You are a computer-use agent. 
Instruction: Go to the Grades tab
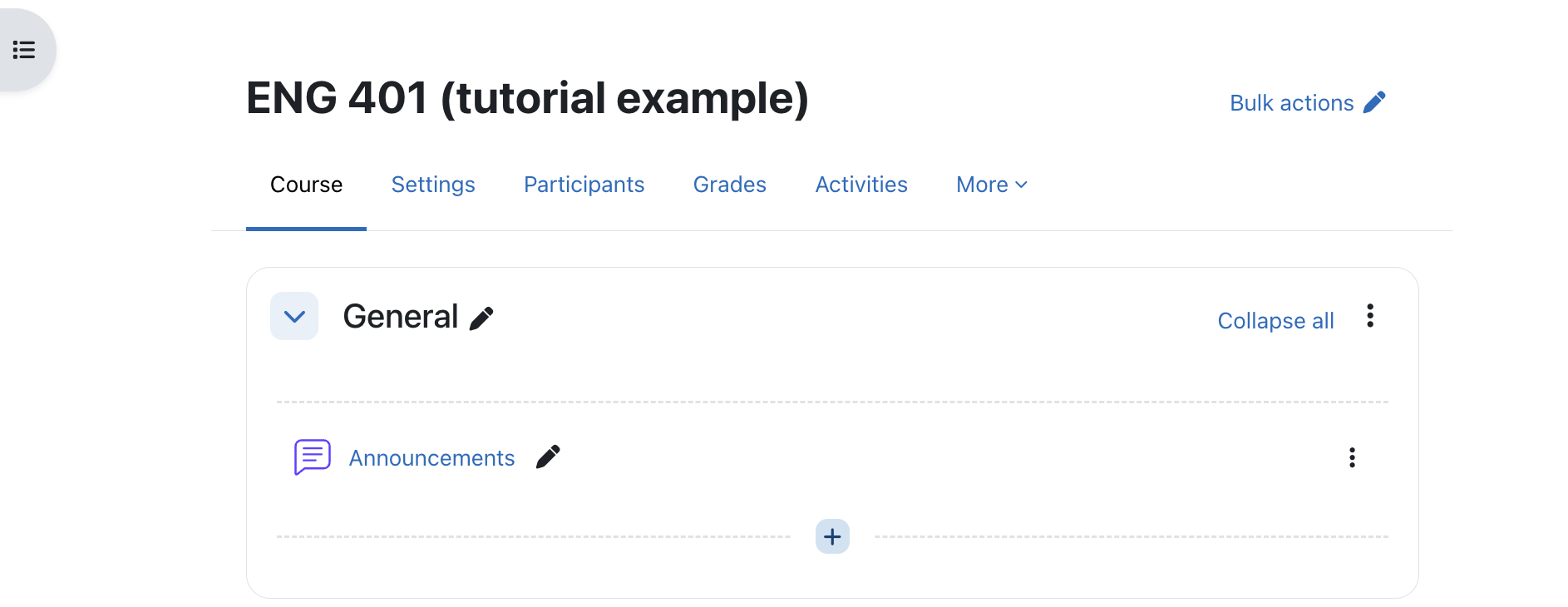click(730, 185)
